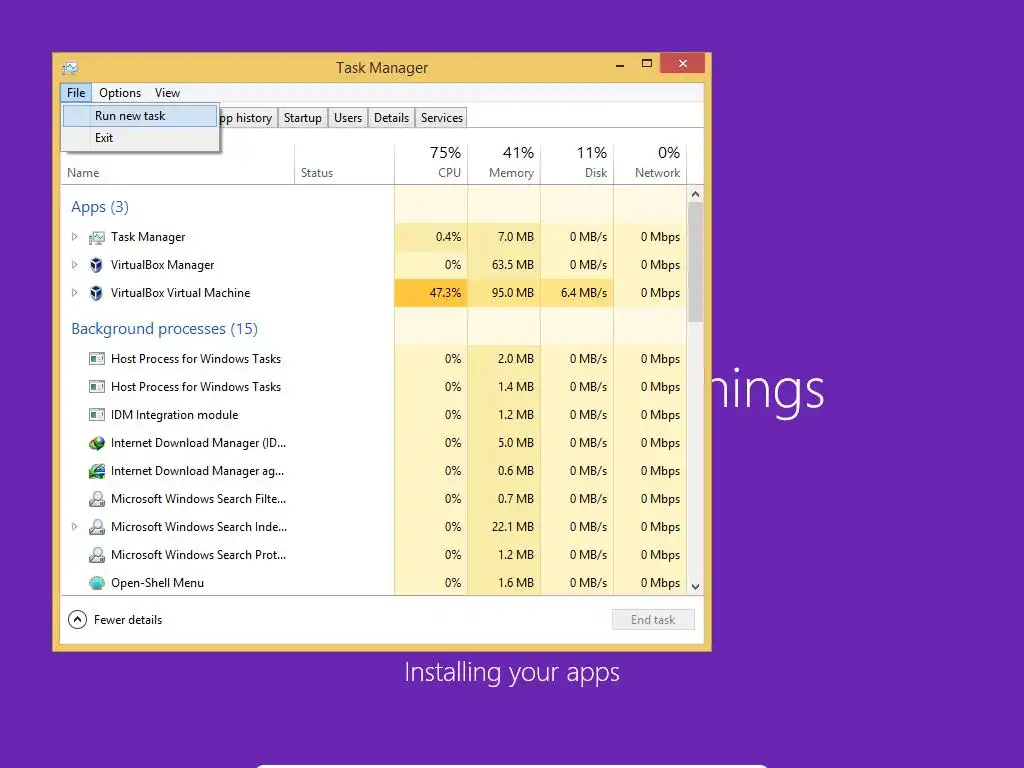The height and width of the screenshot is (768, 1024).
Task: Sort by the CPU column header
Action: coord(431,162)
